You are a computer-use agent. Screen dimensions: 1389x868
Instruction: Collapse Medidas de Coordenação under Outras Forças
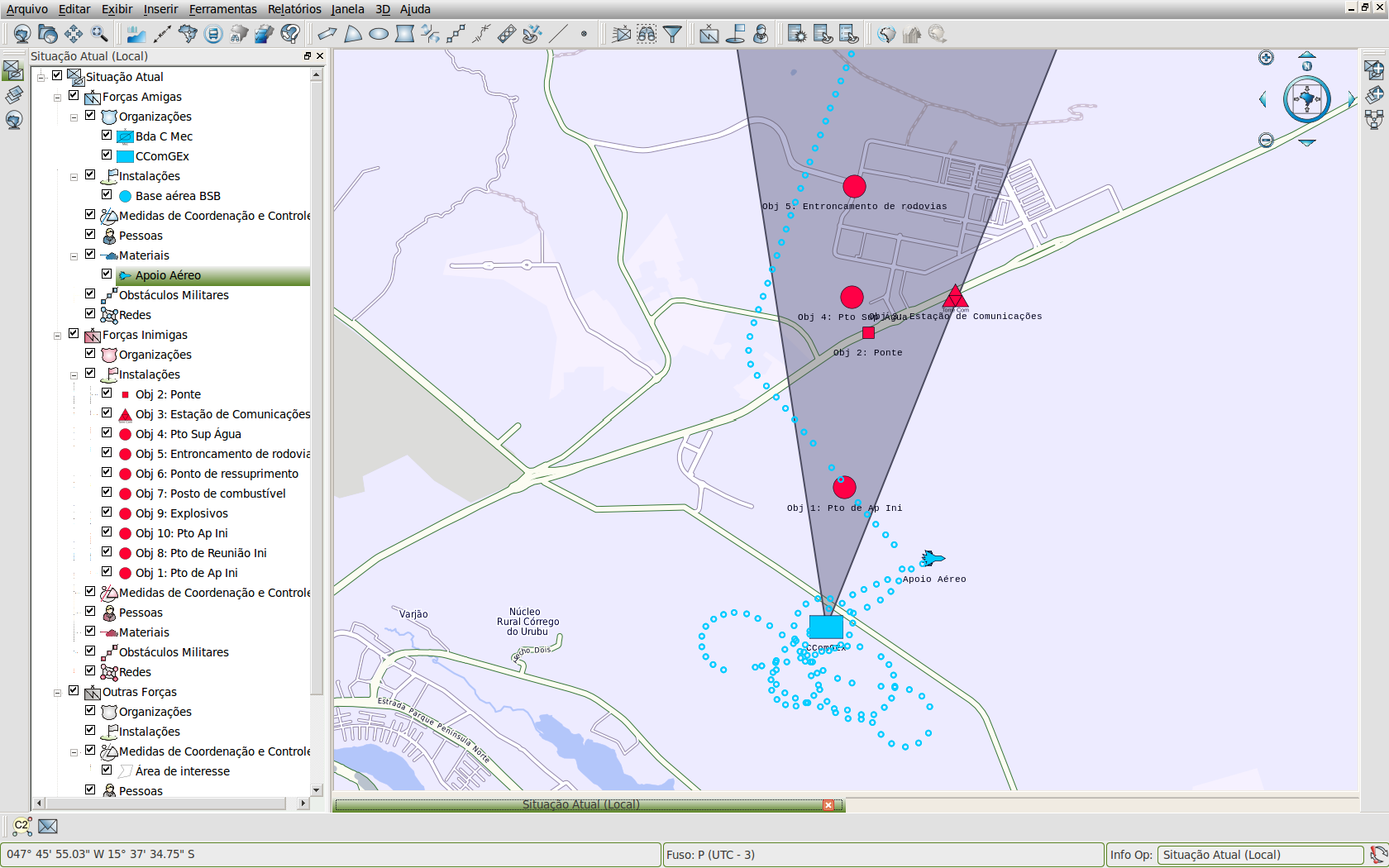click(74, 752)
